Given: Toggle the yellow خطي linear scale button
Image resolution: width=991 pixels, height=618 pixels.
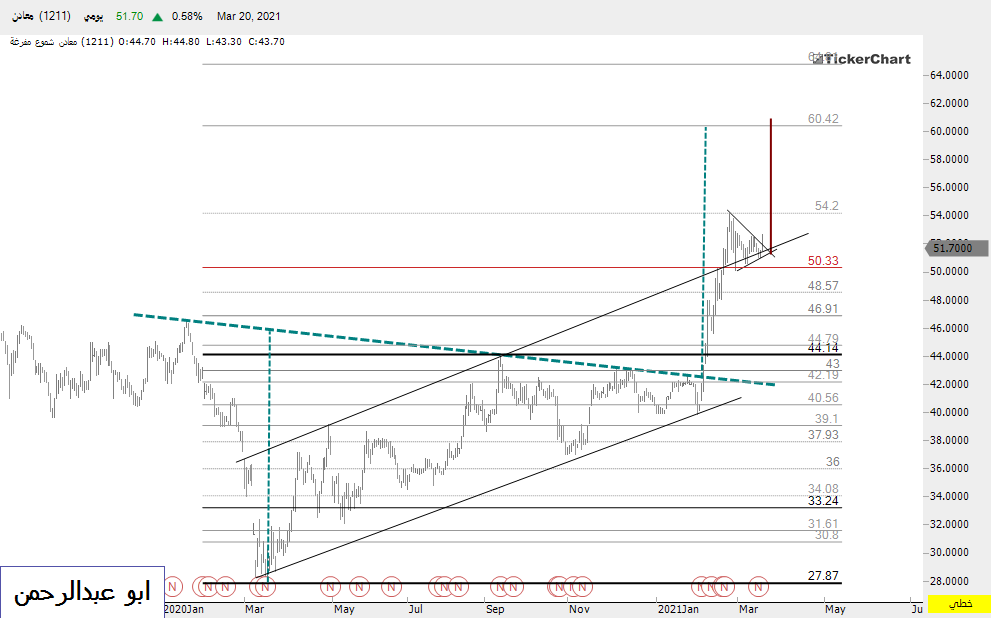Looking at the screenshot, I should click(x=959, y=605).
